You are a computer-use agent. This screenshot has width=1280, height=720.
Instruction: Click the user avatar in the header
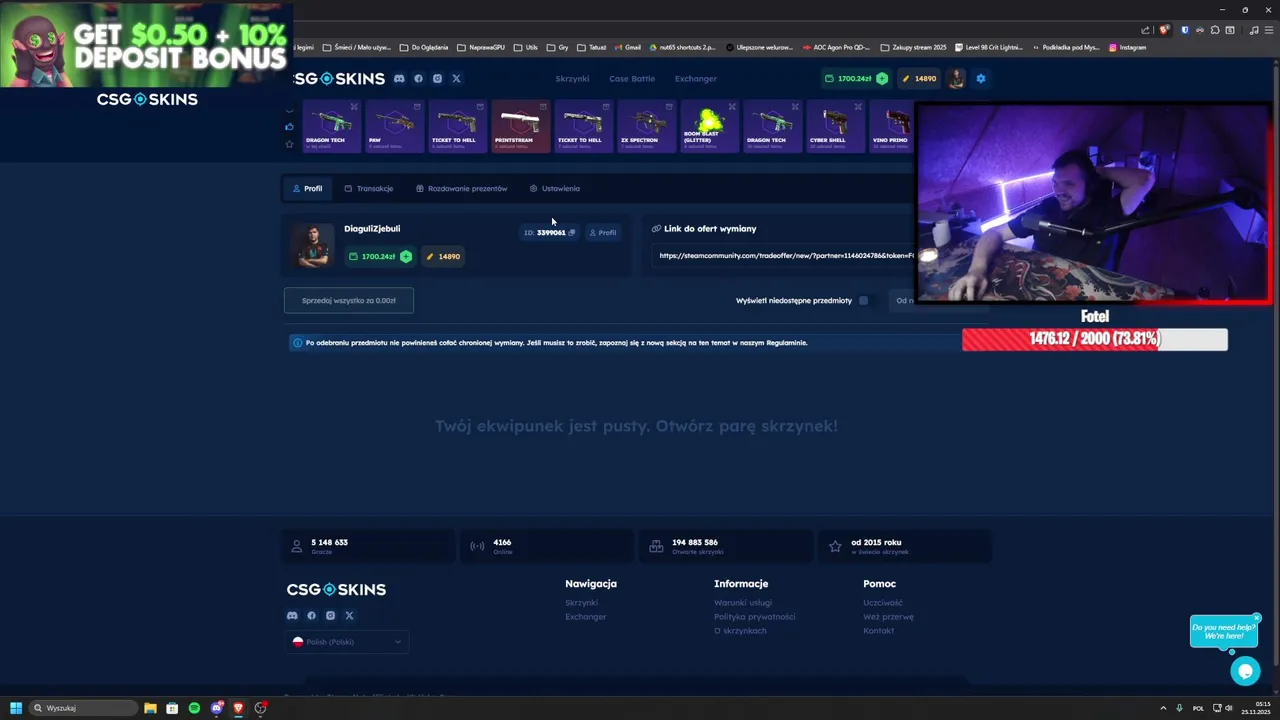956,78
